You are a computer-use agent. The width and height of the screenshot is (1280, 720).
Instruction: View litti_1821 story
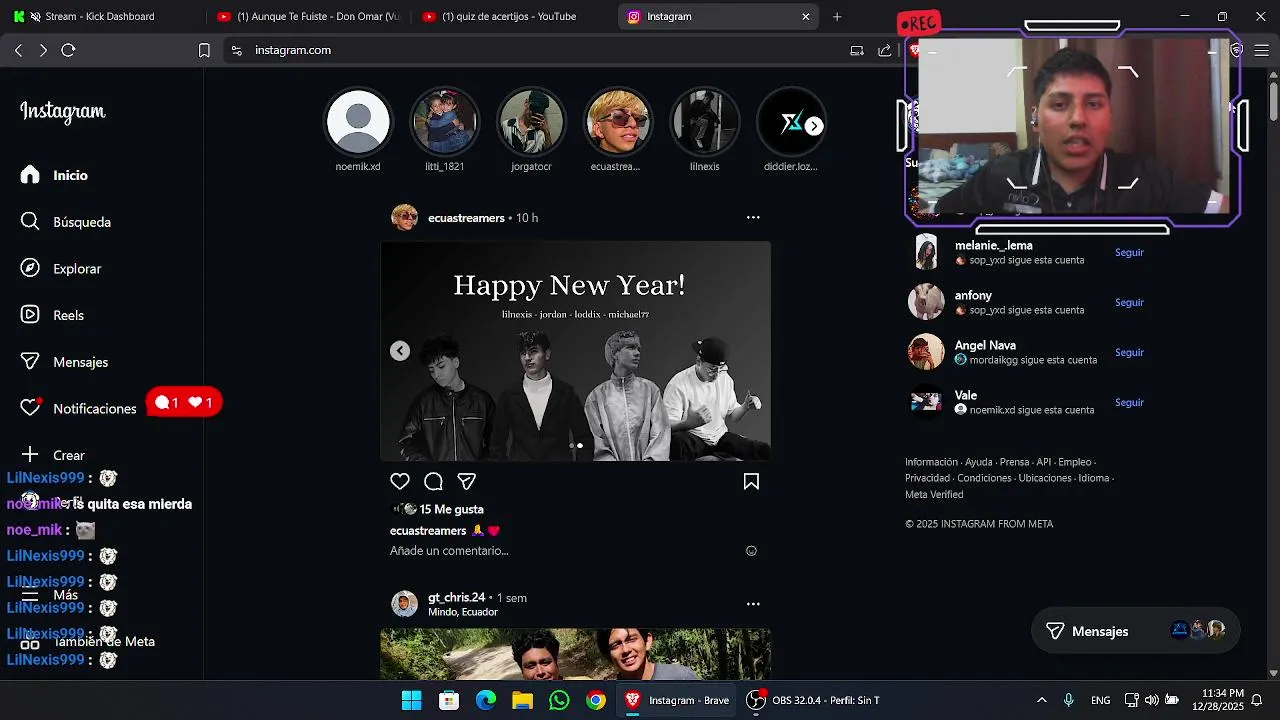445,122
